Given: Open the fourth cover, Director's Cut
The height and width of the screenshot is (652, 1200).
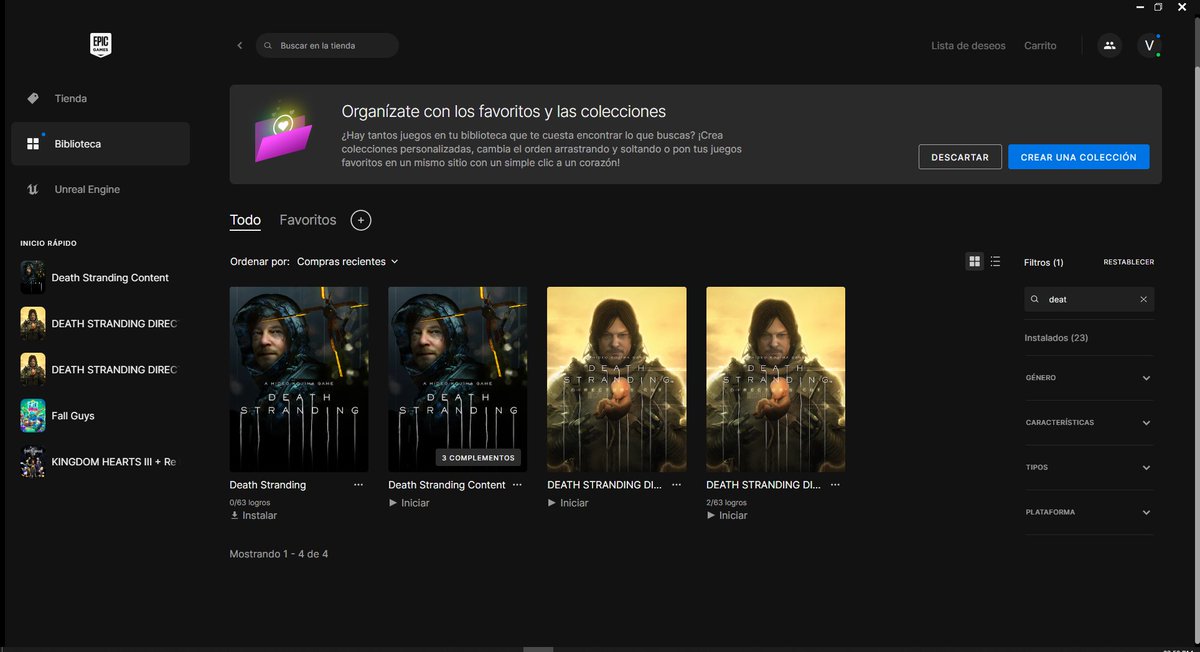Looking at the screenshot, I should (x=776, y=379).
